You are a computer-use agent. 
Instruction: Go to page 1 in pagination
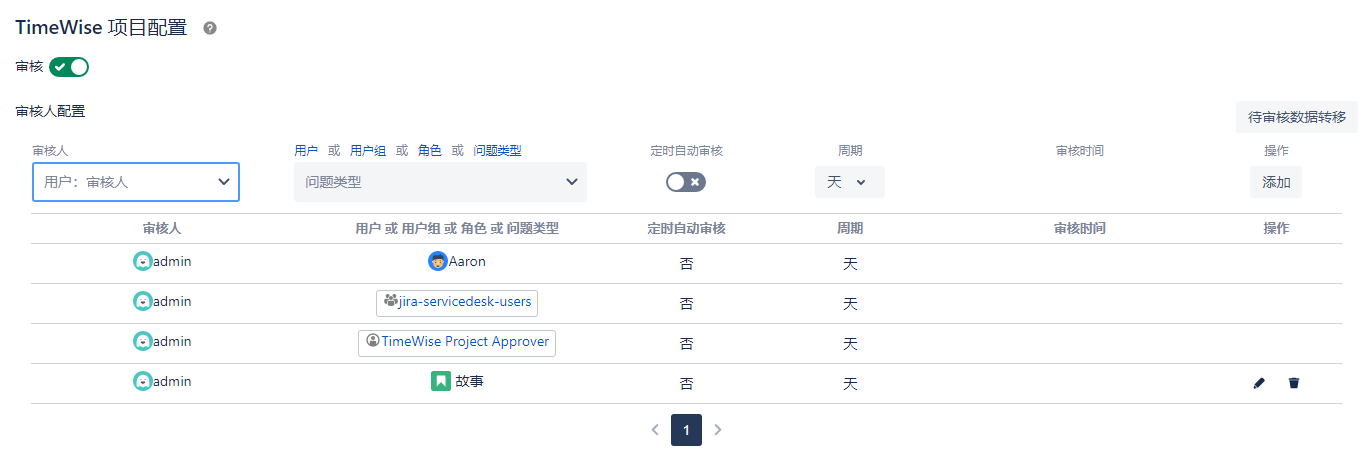point(686,430)
